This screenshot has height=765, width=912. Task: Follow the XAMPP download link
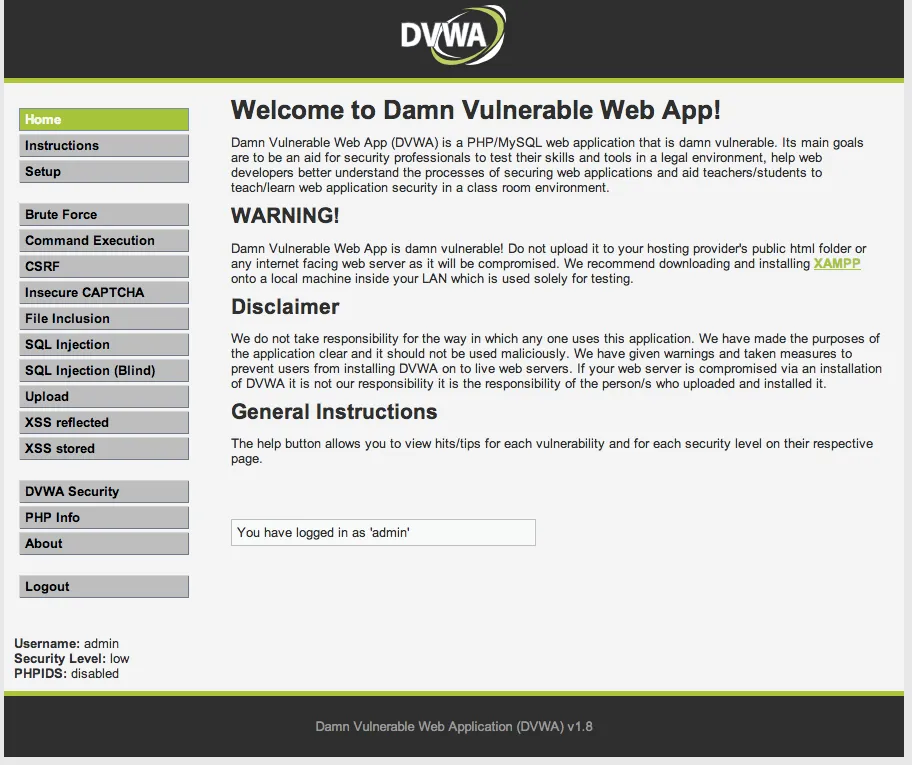click(x=837, y=263)
